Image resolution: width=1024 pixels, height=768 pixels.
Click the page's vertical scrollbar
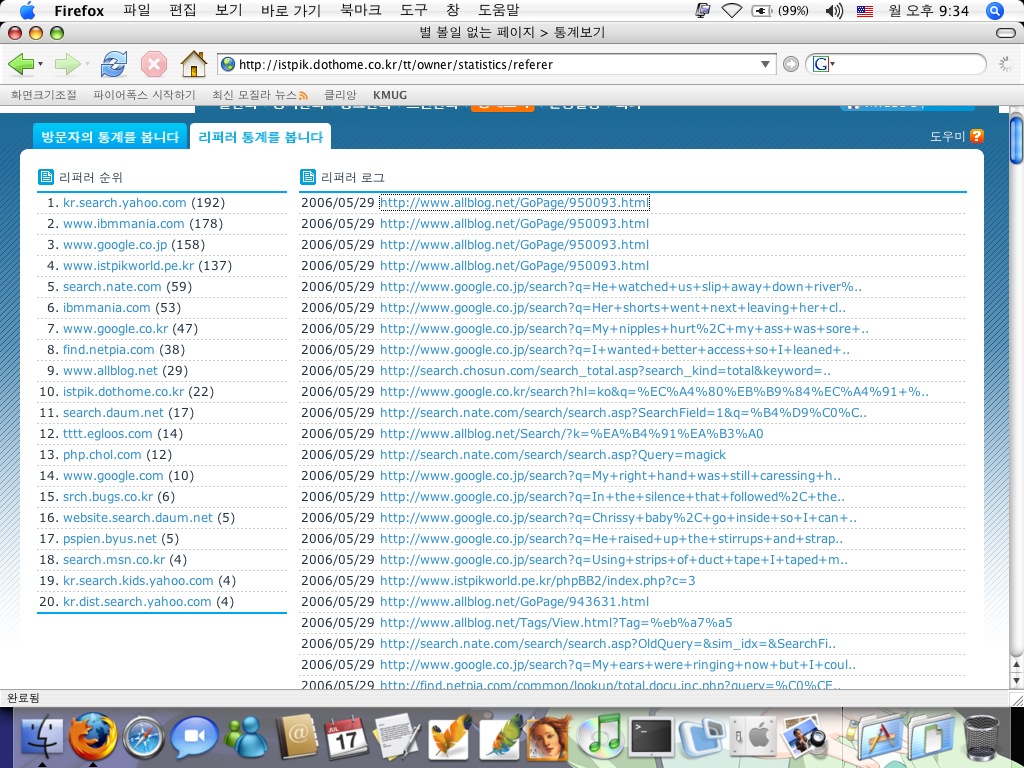click(1016, 400)
